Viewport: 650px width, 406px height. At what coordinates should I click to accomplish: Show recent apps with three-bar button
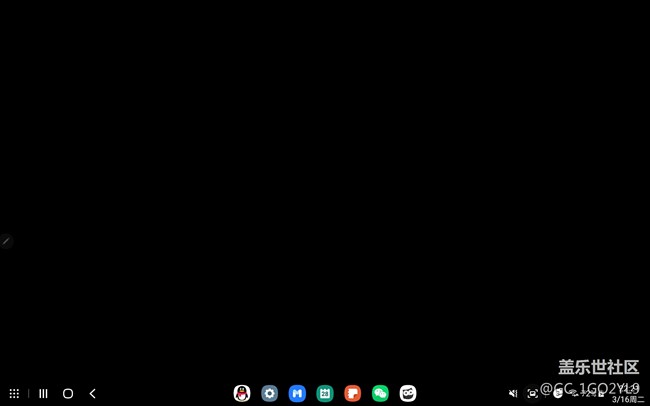43,393
